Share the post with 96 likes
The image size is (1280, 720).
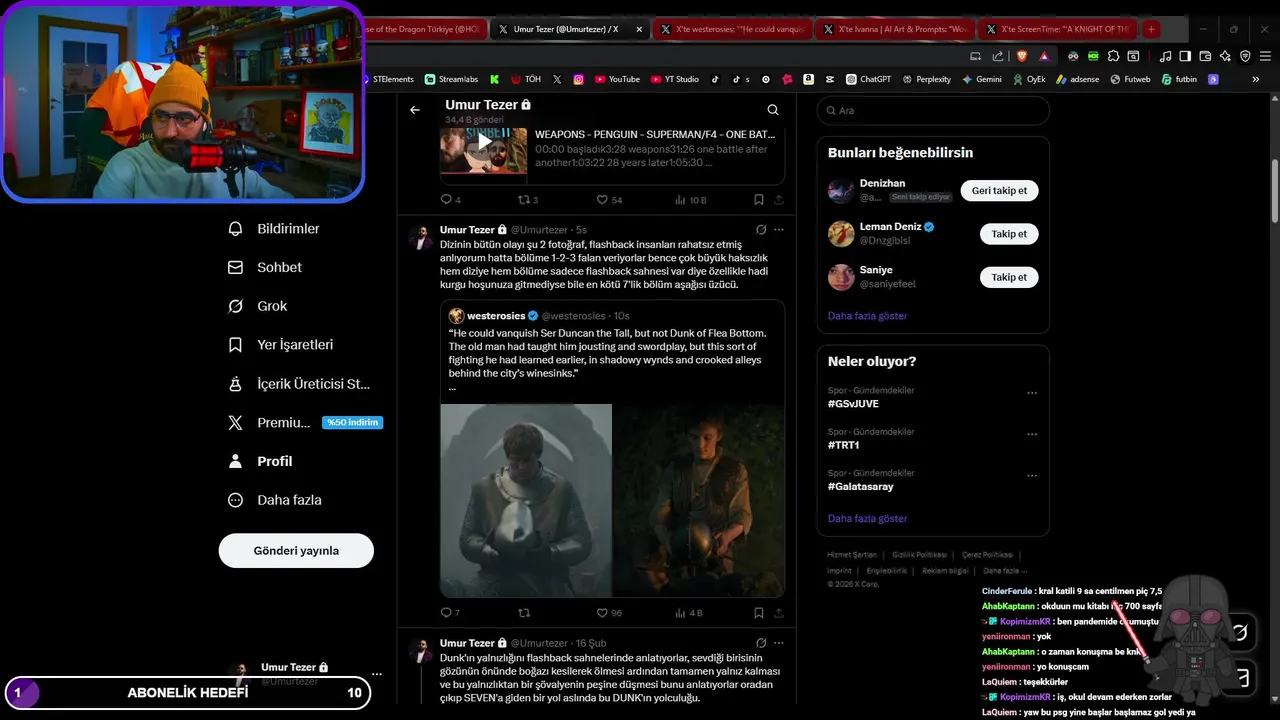(779, 613)
